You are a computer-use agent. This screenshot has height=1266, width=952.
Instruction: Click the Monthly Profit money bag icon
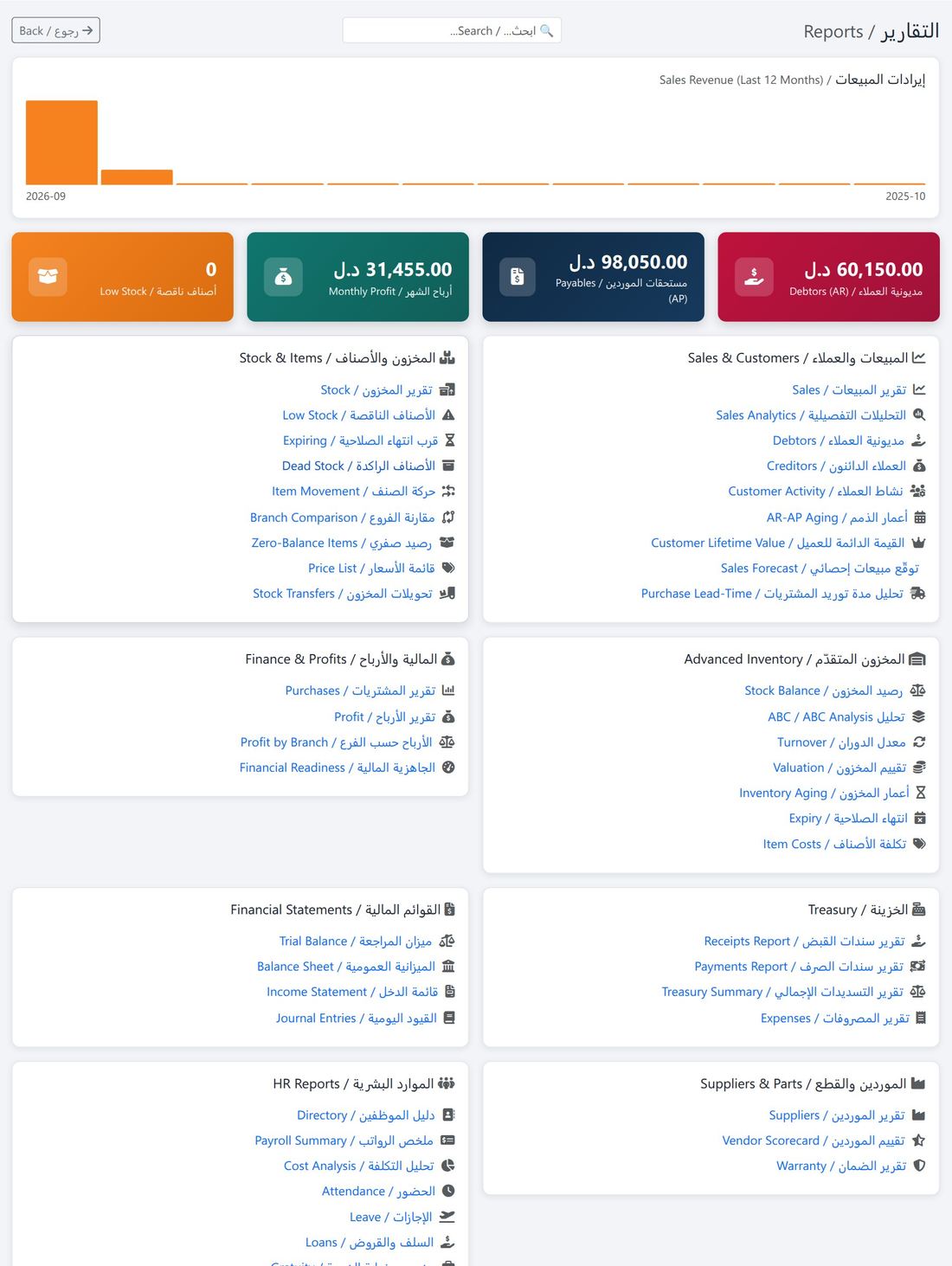(283, 277)
